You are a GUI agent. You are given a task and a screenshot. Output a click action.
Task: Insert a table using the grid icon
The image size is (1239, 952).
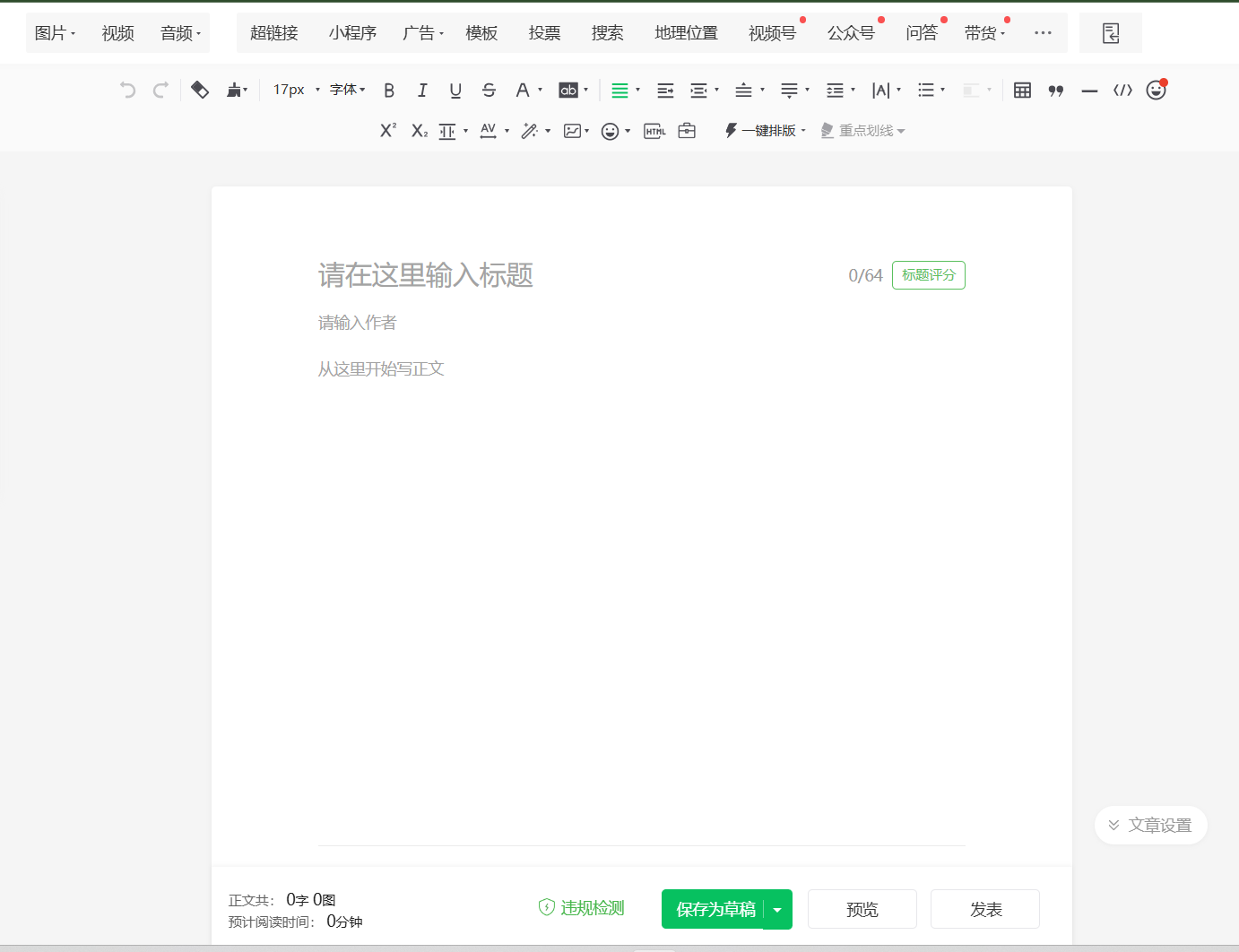click(1022, 90)
